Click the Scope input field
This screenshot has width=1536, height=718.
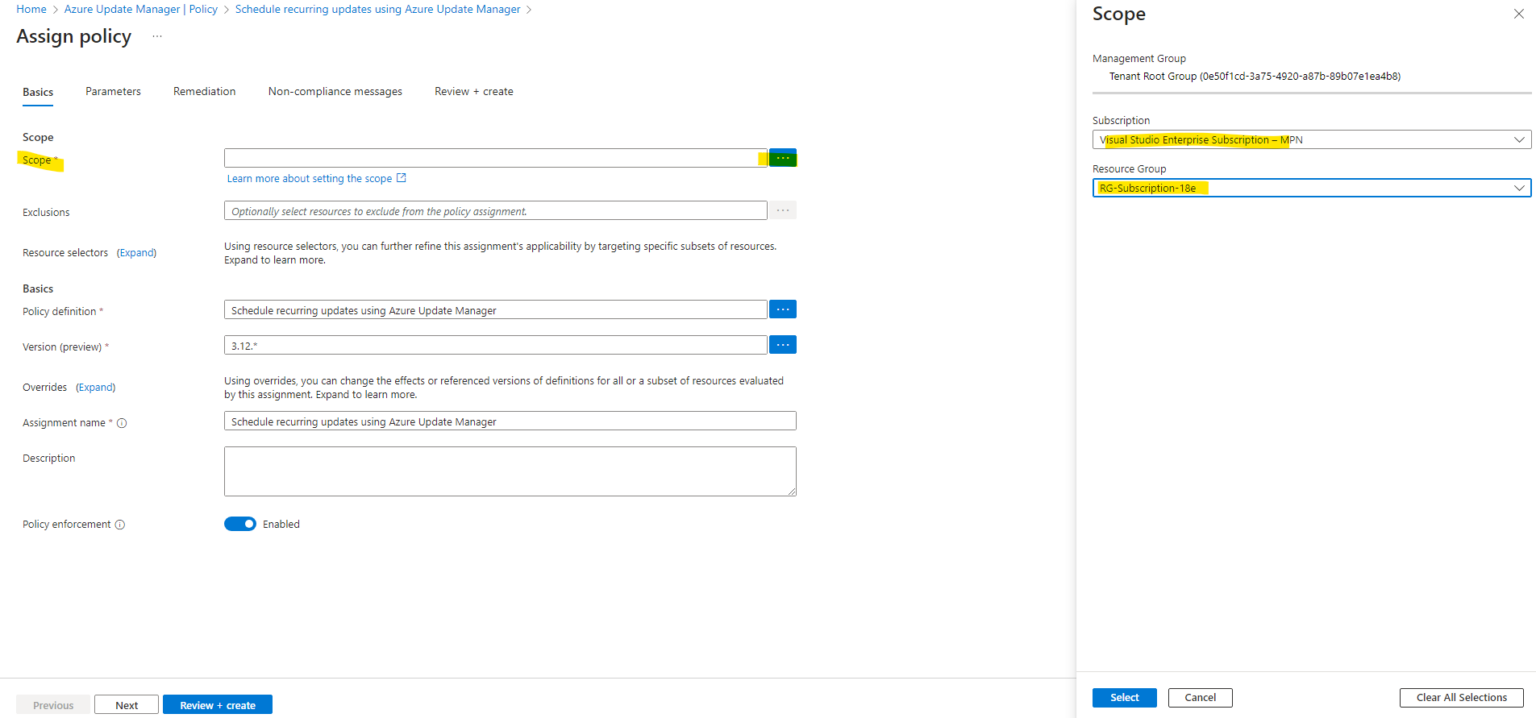coord(495,158)
